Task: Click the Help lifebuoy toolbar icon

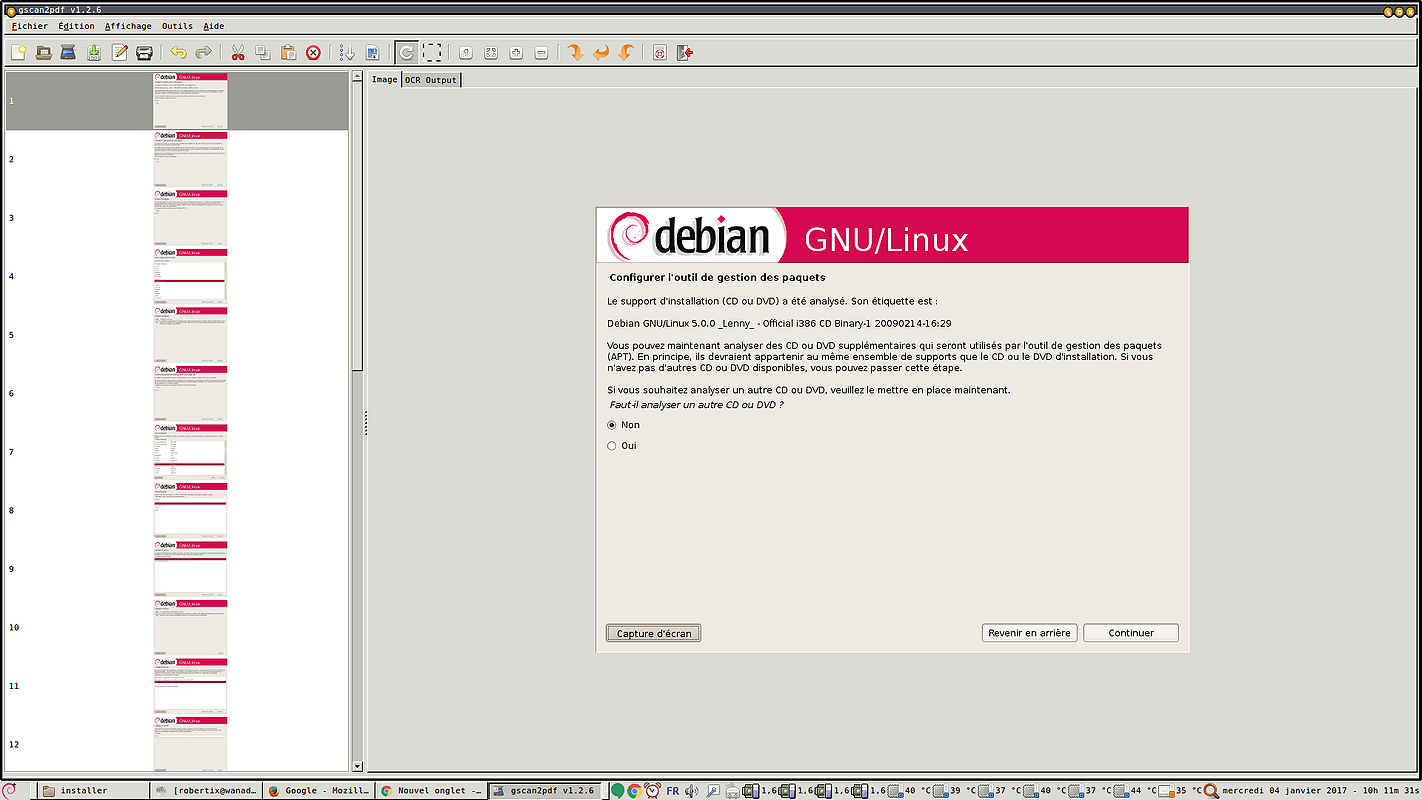Action: pyautogui.click(x=660, y=52)
